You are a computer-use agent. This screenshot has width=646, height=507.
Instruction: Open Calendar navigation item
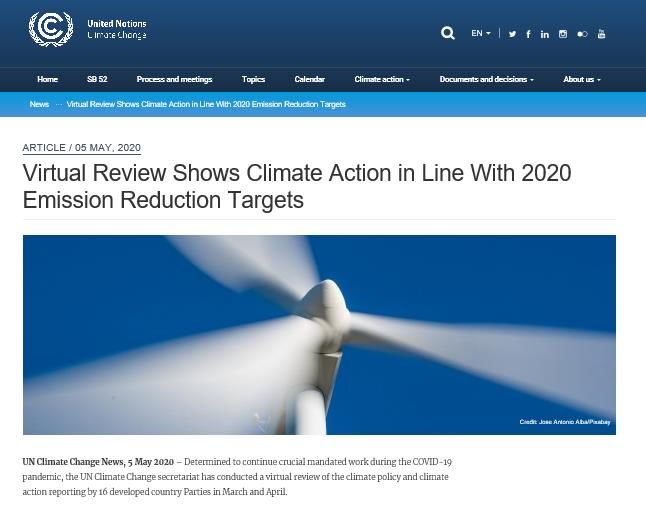click(x=309, y=79)
